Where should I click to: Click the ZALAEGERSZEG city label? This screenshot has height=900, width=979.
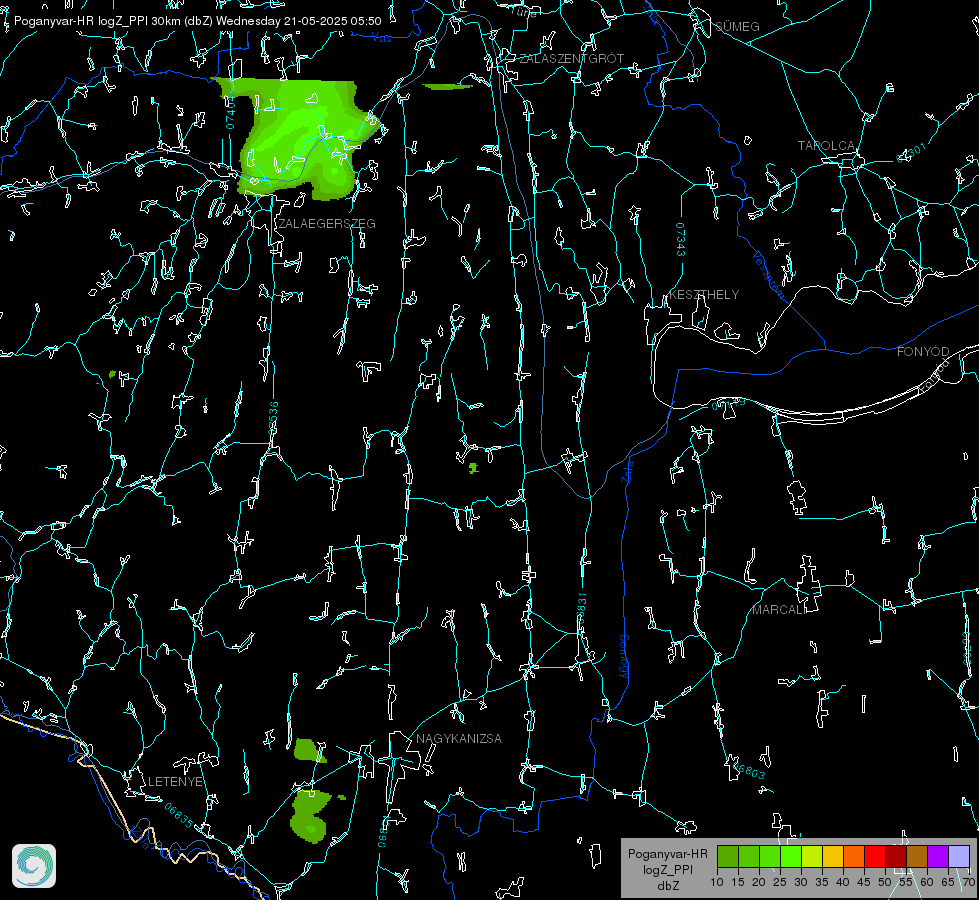327,224
